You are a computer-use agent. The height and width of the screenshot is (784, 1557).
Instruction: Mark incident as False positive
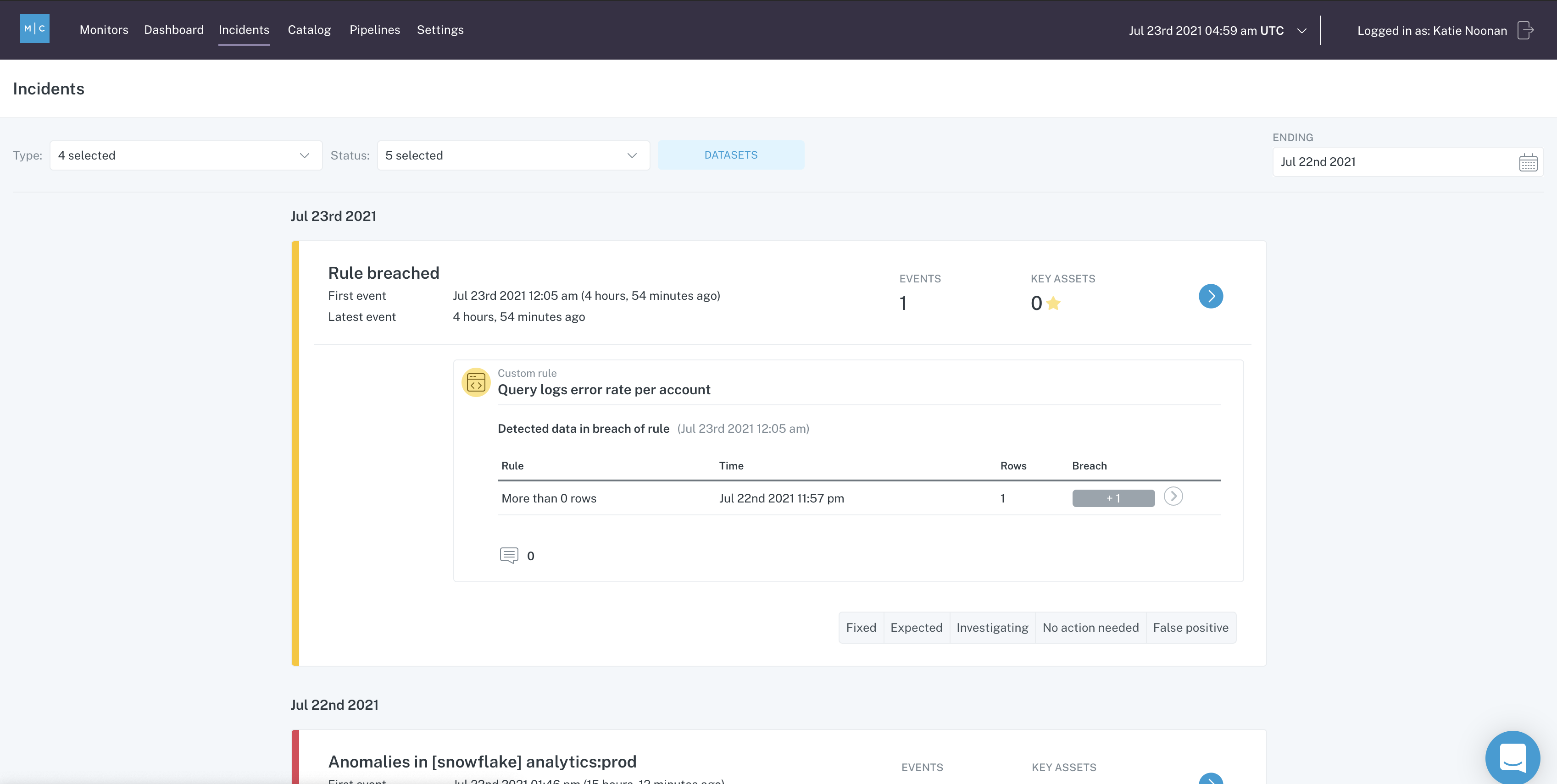[1190, 628]
